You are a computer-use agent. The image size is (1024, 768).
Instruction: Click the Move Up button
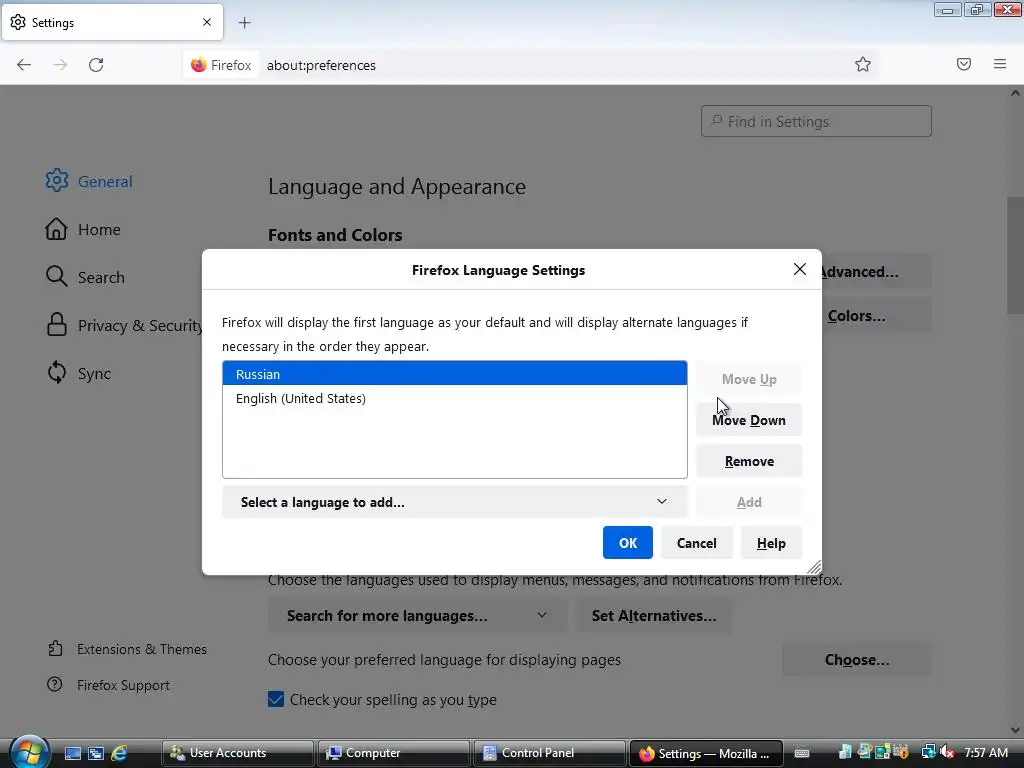[749, 379]
